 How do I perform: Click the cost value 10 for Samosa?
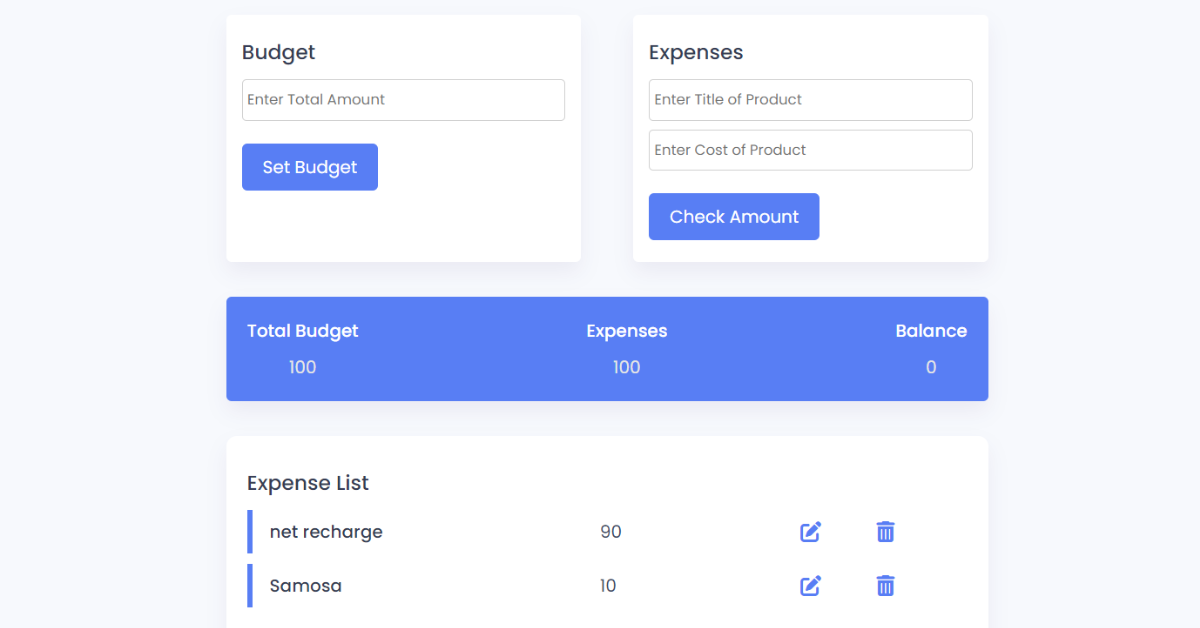click(x=608, y=586)
